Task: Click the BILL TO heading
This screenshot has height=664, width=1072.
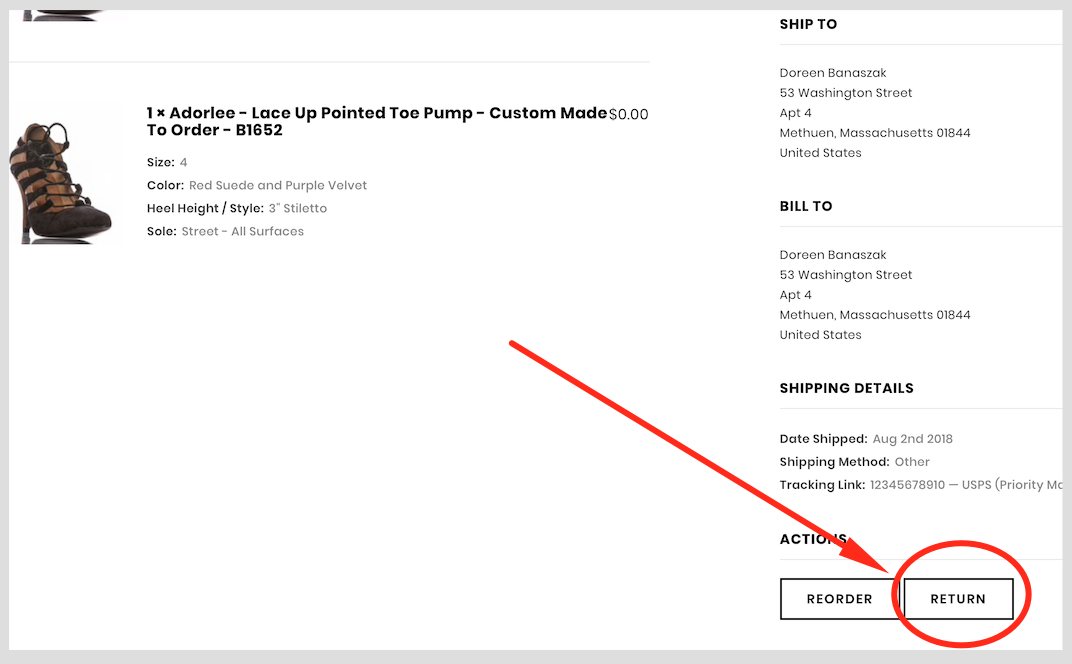Action: (806, 207)
